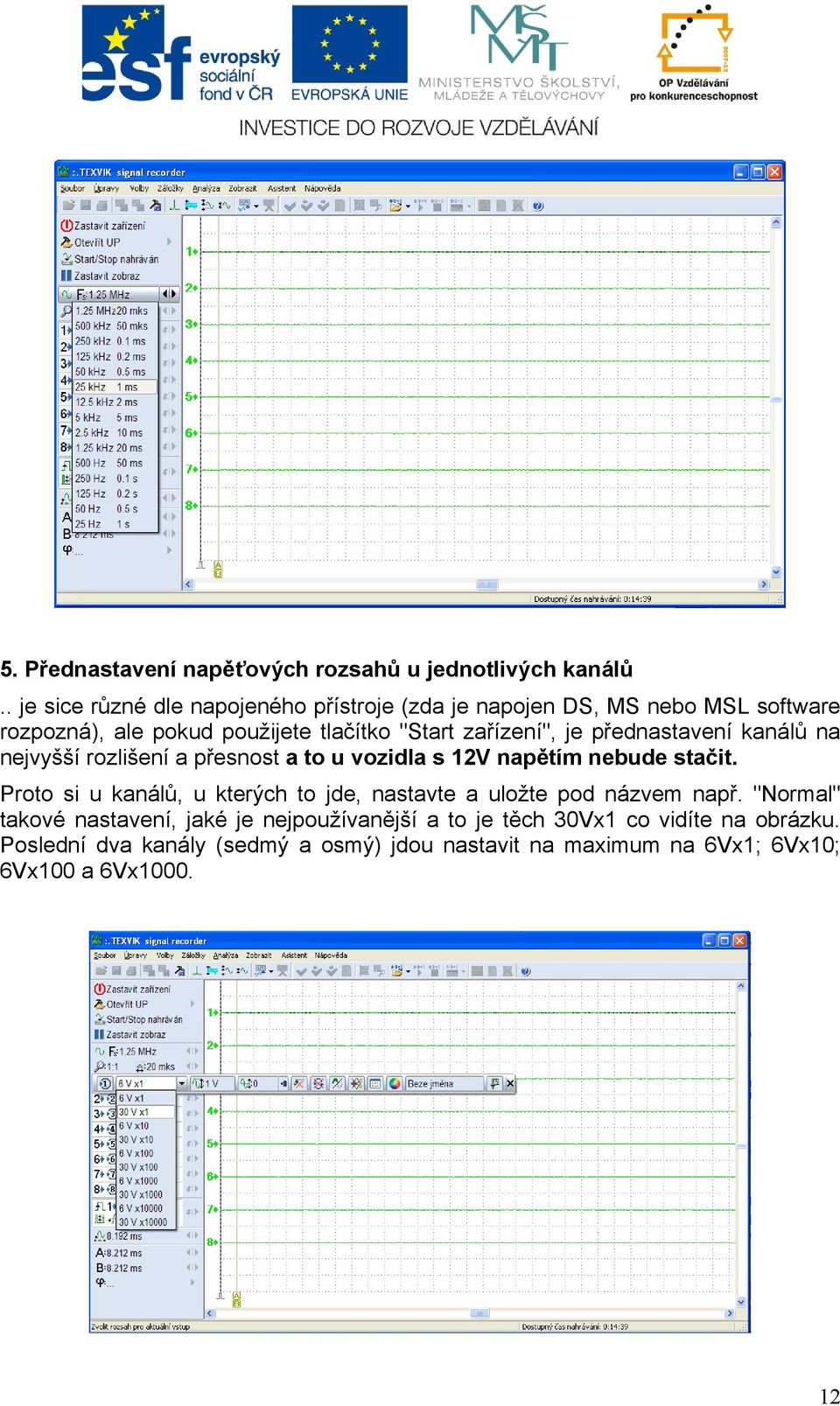Click channel 8 marker in upper window graph
Image resolution: width=840 pixels, height=1406 pixels.
pos(192,505)
